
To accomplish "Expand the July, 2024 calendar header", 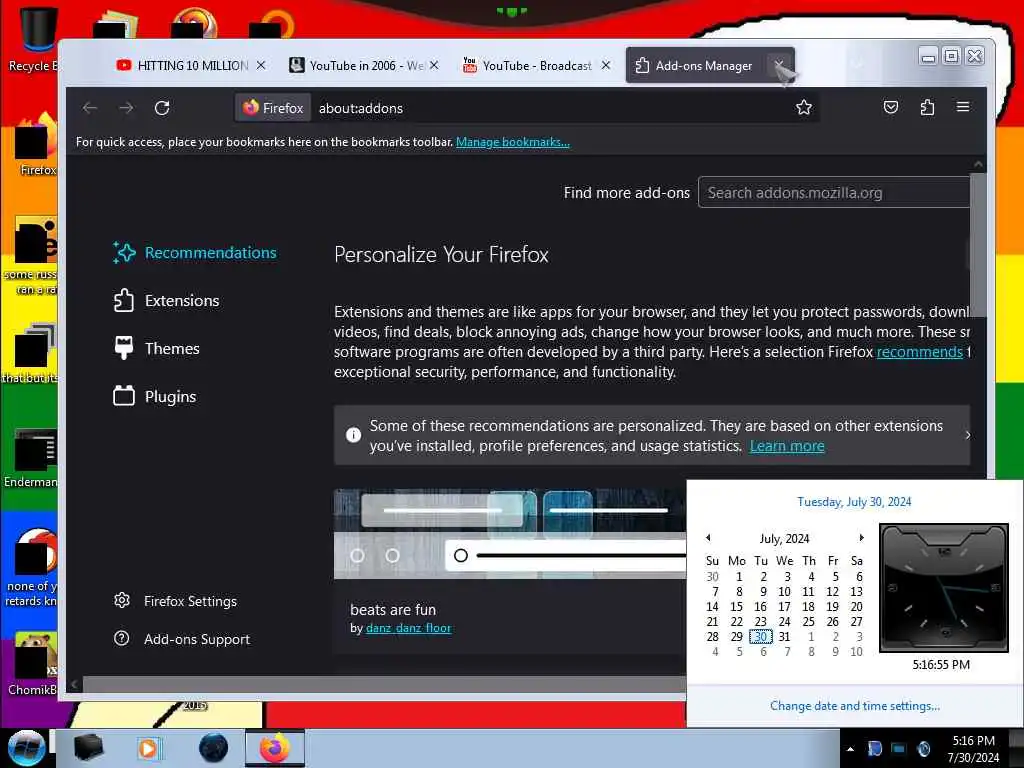I will click(784, 538).
